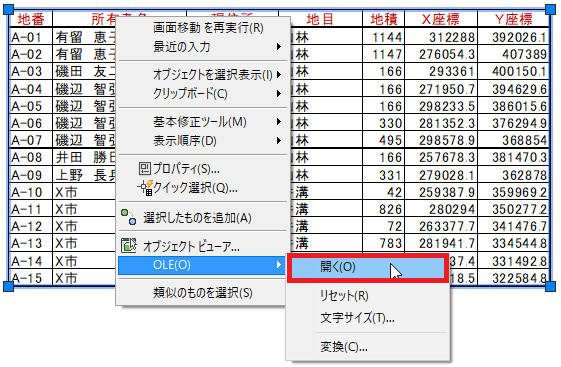Click the 地積 value 495
561x367 pixels.
pos(391,140)
